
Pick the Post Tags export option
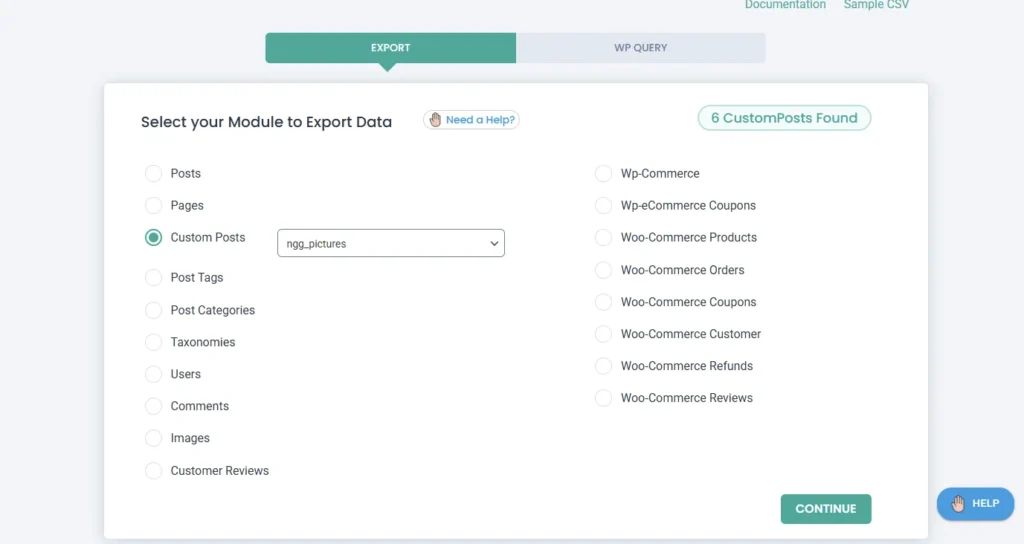tap(153, 278)
